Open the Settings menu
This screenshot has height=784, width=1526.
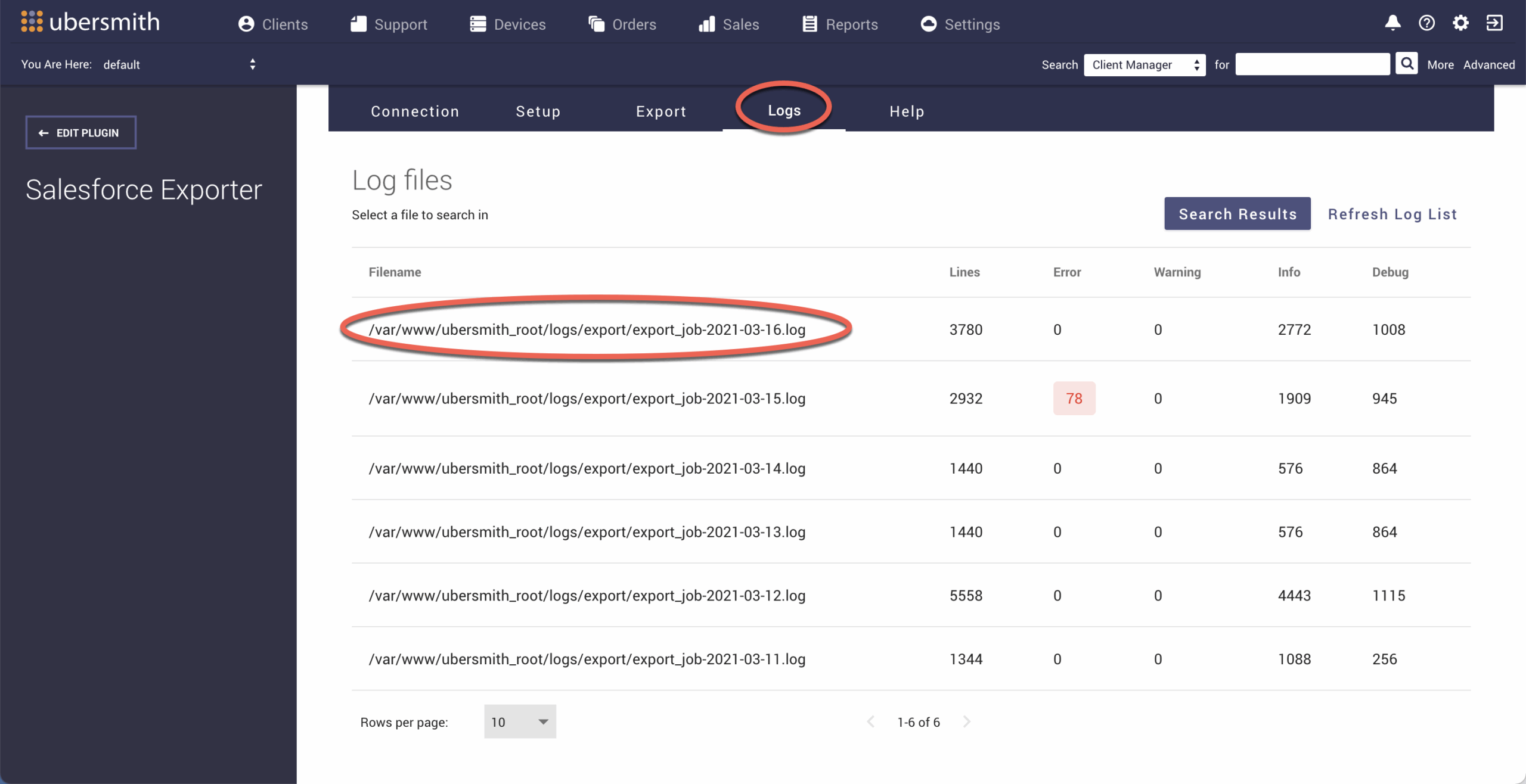click(x=960, y=24)
